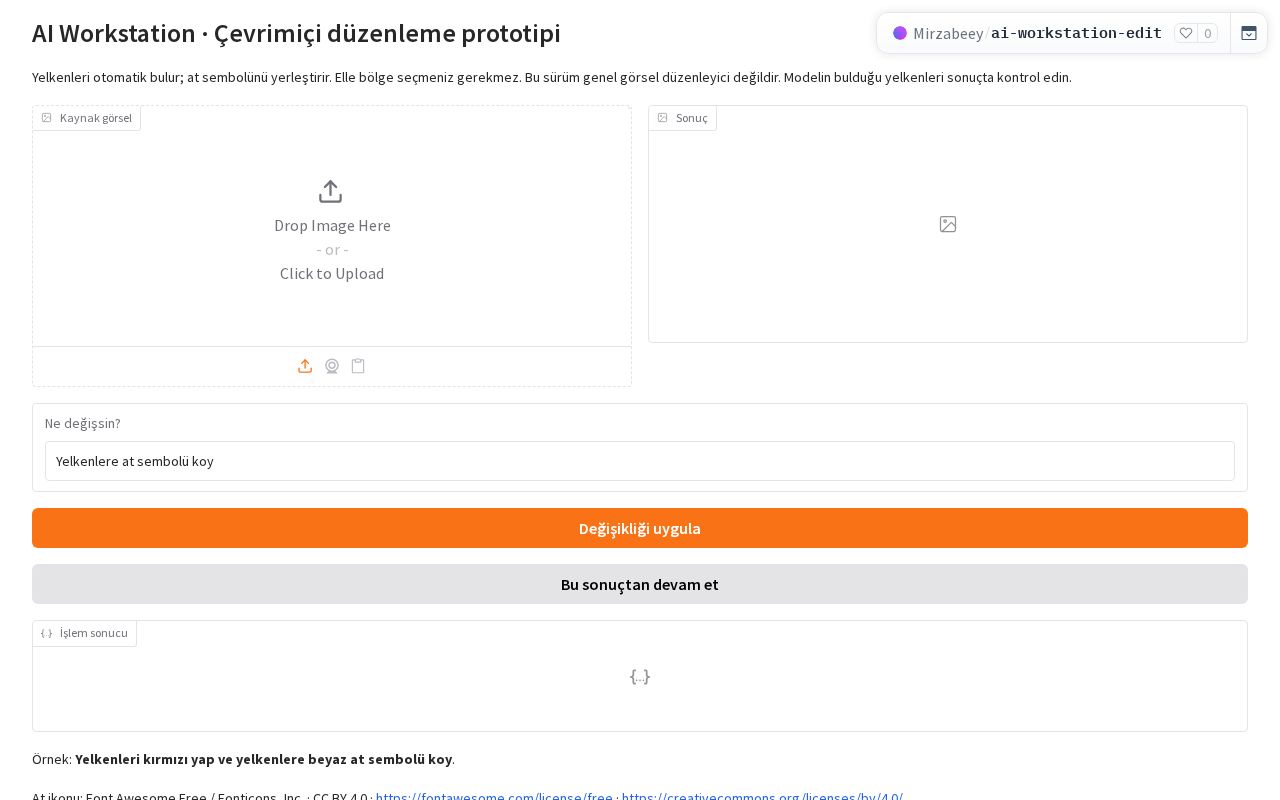Click the image placeholder icon in Sonuç panel
Viewport: 1280px width, 800px height.
pyautogui.click(x=948, y=224)
